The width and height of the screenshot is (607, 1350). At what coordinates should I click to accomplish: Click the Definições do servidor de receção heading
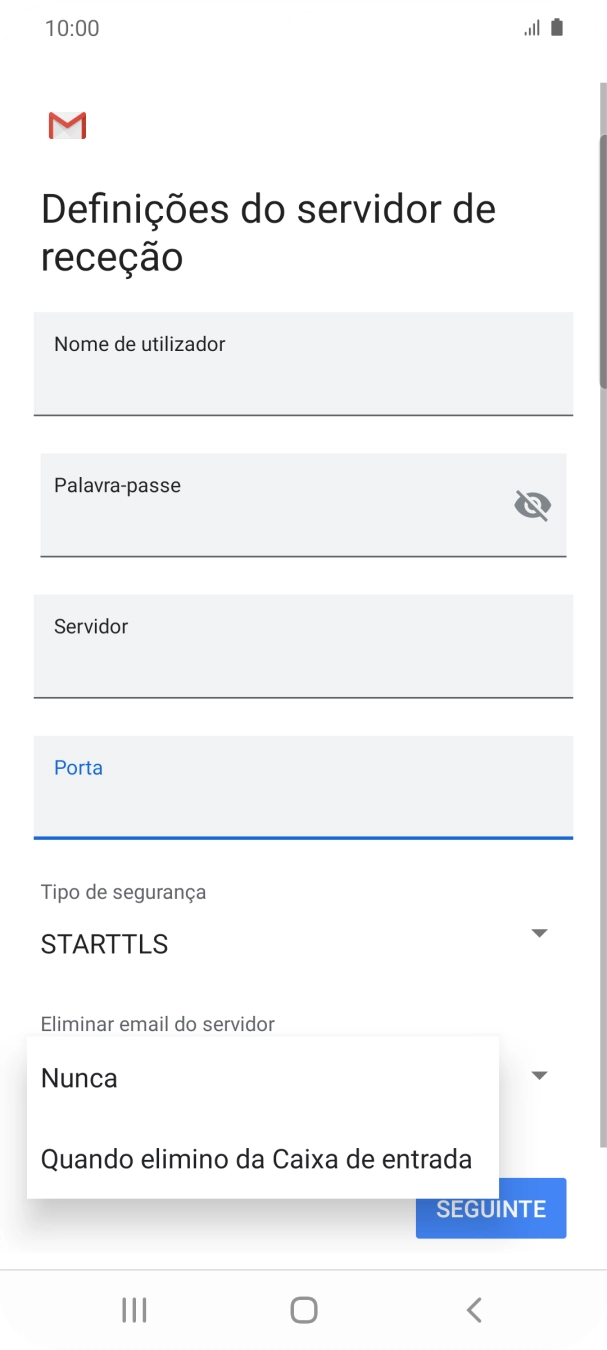point(268,232)
